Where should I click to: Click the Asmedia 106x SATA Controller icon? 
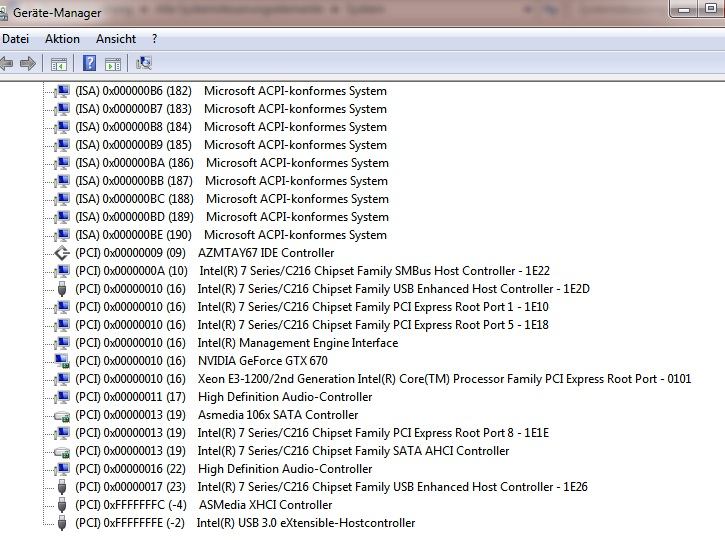tap(61, 416)
